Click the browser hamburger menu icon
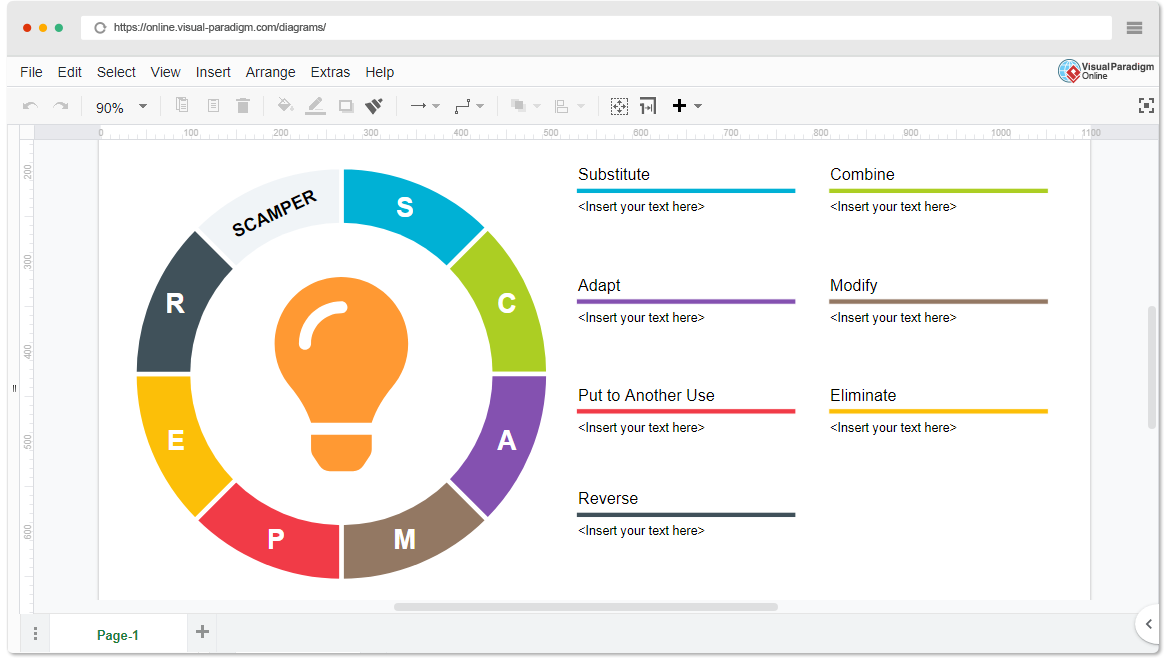 tap(1134, 28)
